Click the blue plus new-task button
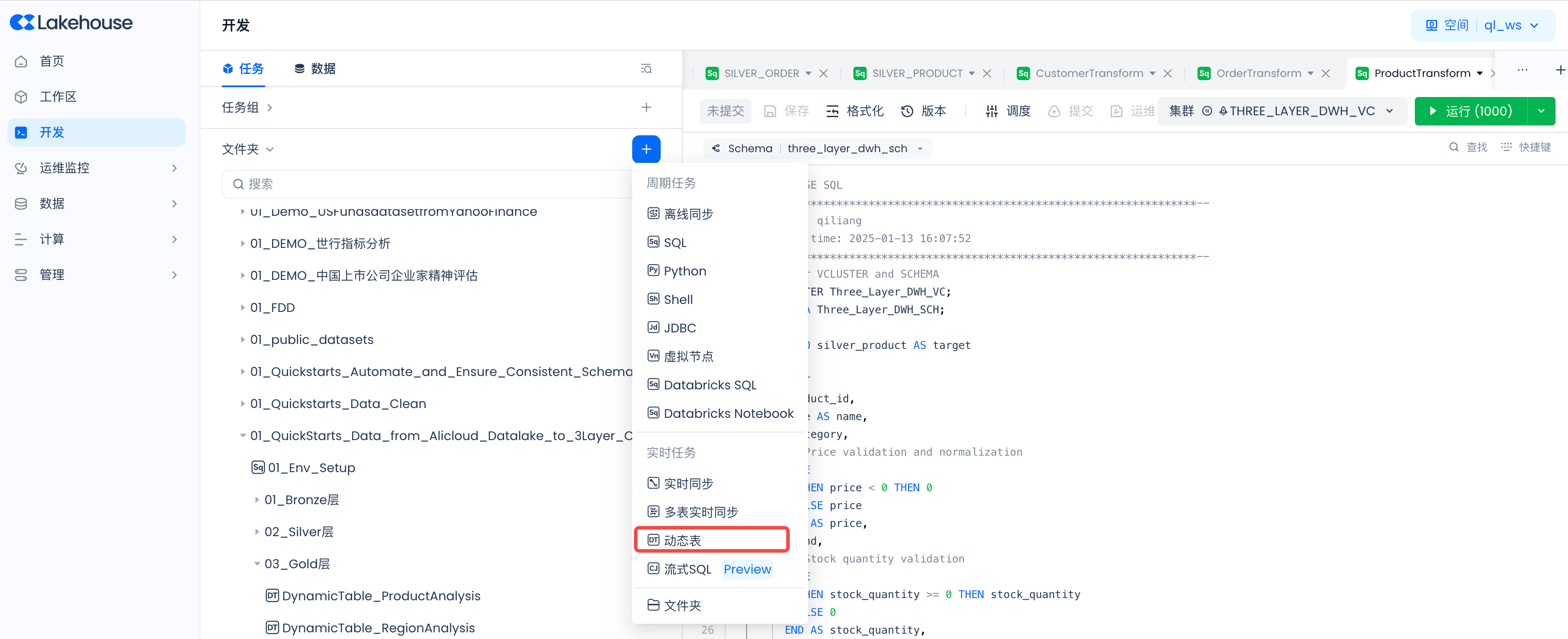 tap(646, 149)
